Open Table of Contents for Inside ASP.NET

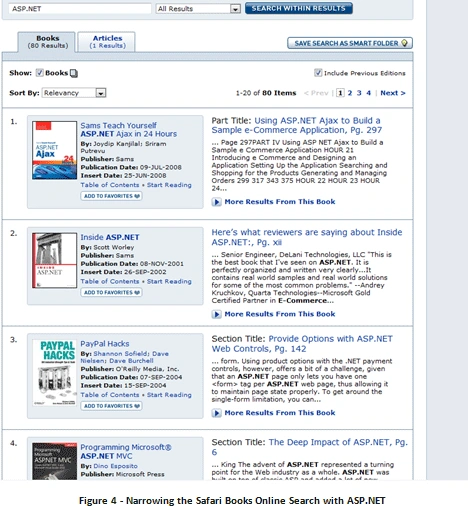tap(110, 281)
